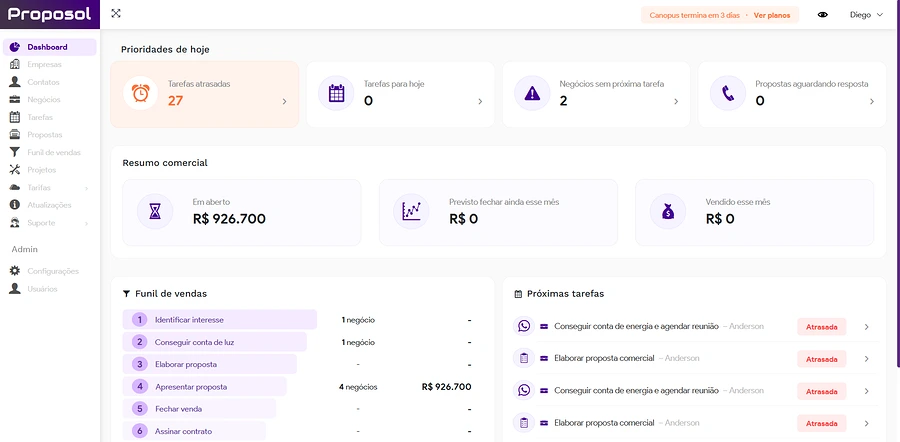Viewport: 900px width, 442px height.
Task: Click the money bag icon for Vendido esse mês
Action: 668,211
